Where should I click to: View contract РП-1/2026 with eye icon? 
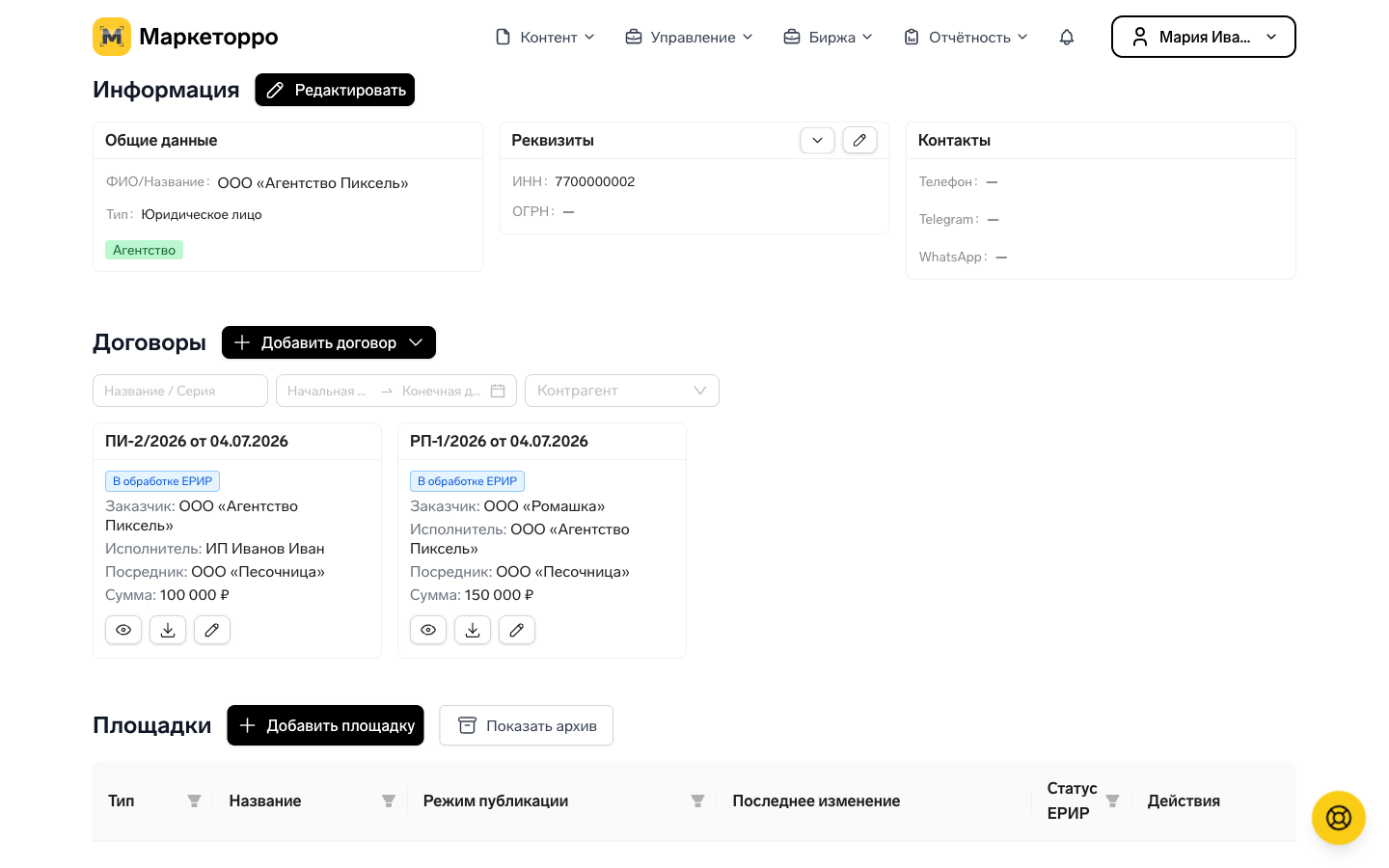428,630
